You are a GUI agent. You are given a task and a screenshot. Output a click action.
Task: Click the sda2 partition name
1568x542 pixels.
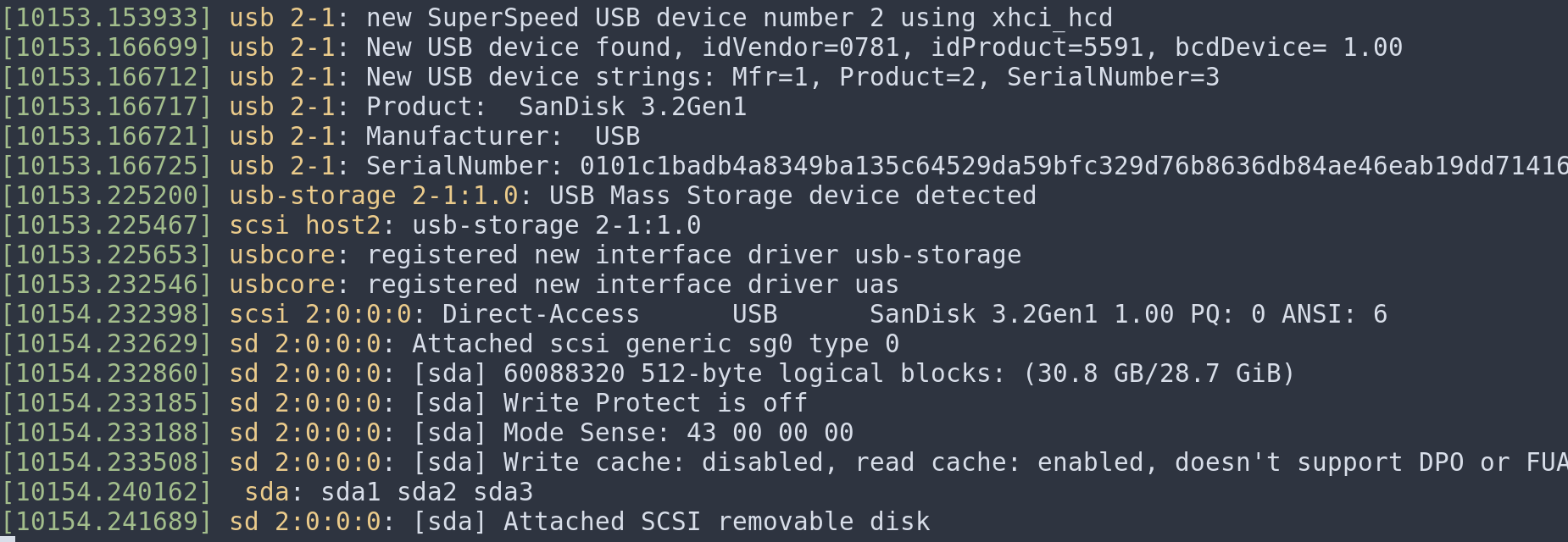coord(426,492)
